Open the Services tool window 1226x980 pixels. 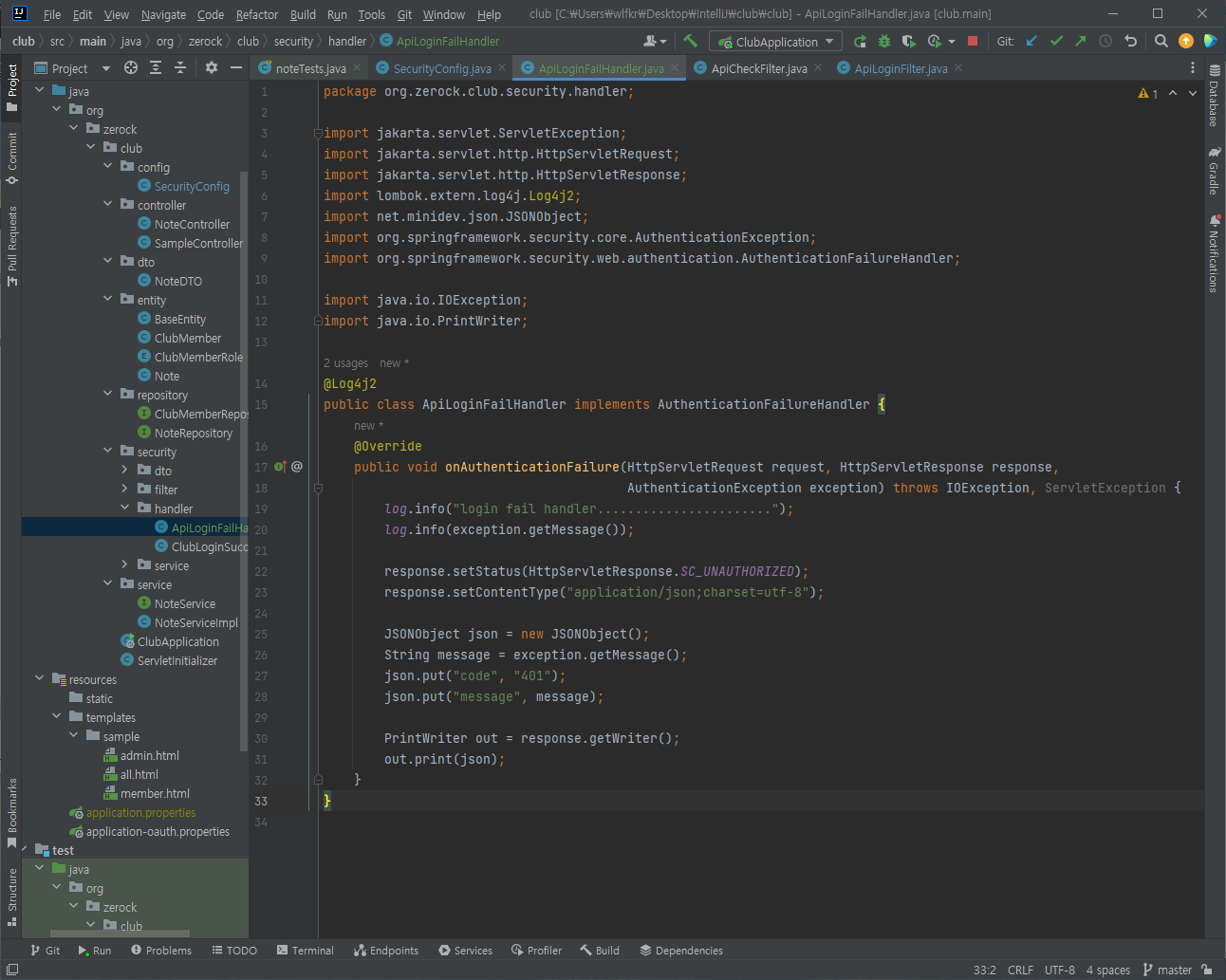point(465,950)
